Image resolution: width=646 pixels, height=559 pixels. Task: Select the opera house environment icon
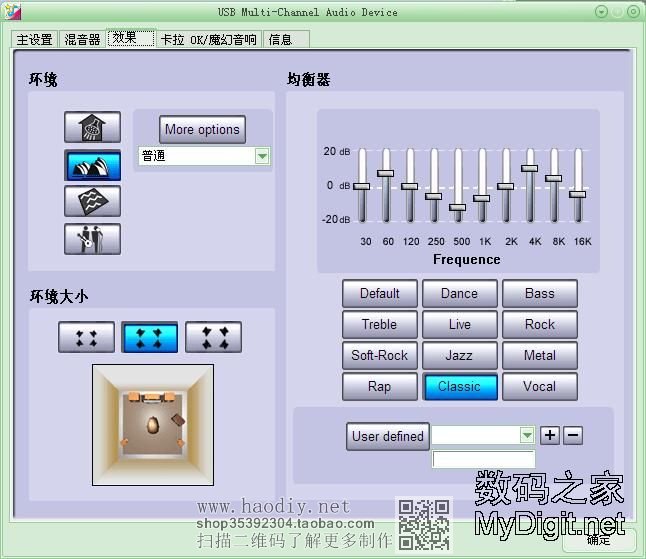(92, 165)
